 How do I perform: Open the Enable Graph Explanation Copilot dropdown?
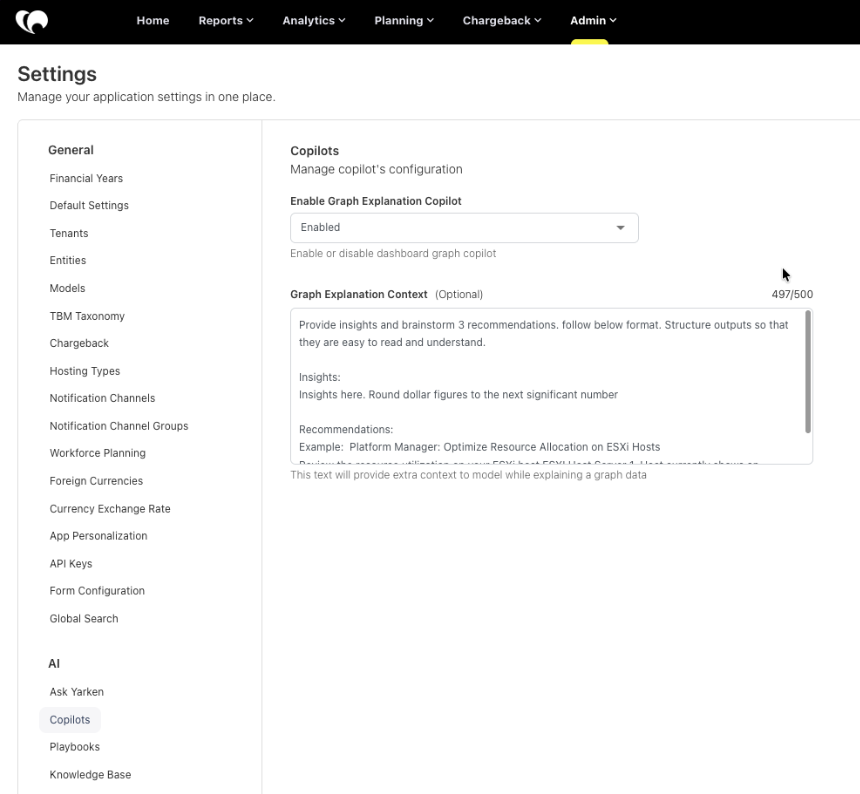coord(464,228)
